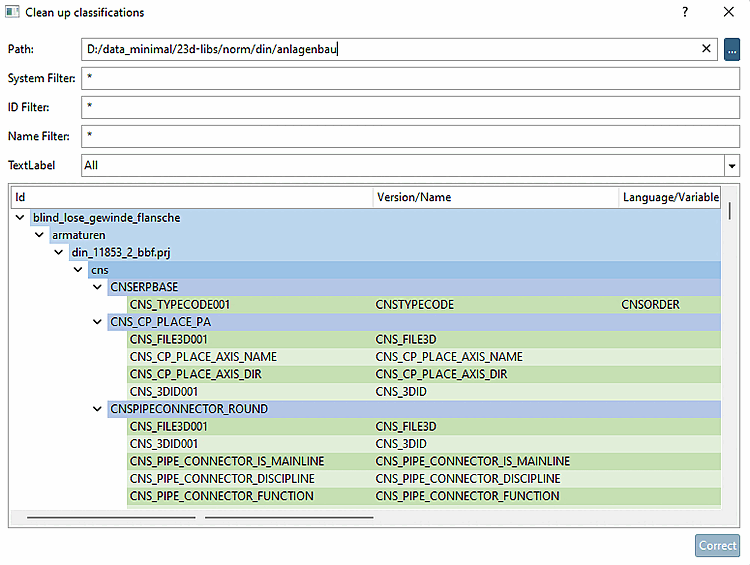The width and height of the screenshot is (750, 565).
Task: Select the CNS_CP_PLACE_AXIS_NAME id entry
Action: point(203,357)
